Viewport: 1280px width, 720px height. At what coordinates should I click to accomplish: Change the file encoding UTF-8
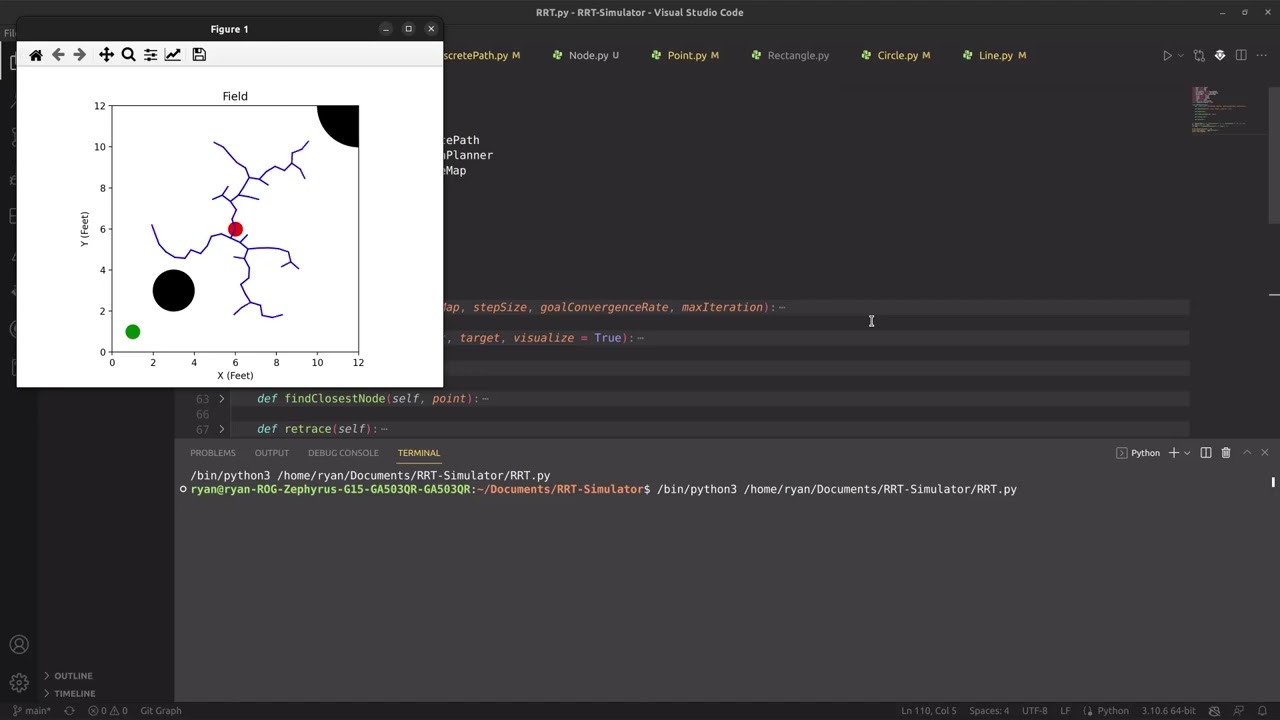coord(1034,711)
